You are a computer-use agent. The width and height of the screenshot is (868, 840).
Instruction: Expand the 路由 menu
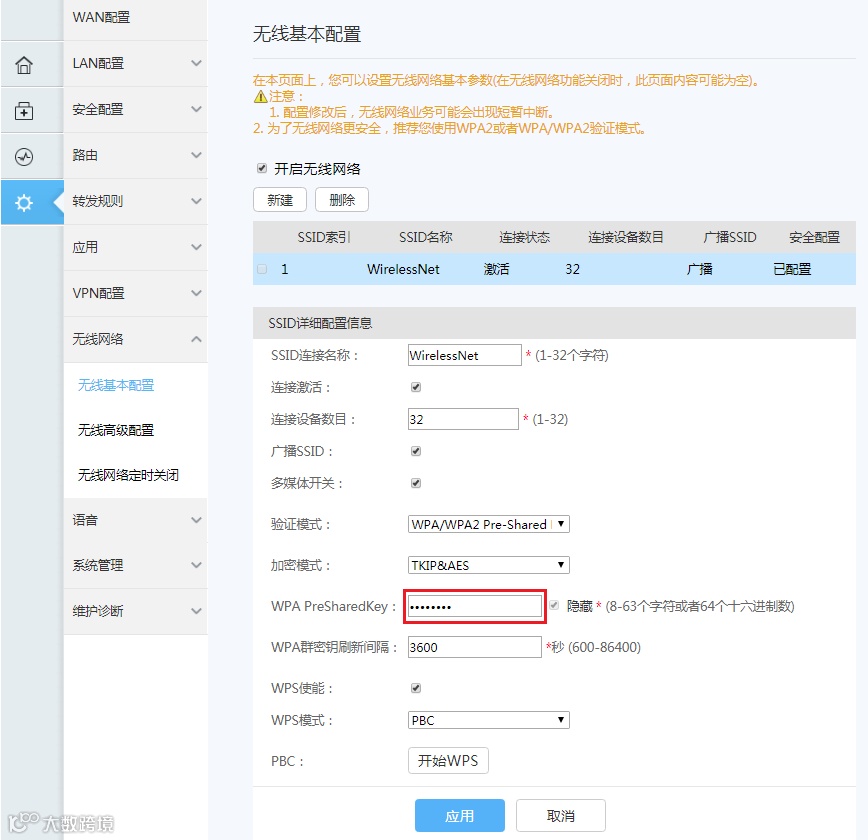point(136,156)
